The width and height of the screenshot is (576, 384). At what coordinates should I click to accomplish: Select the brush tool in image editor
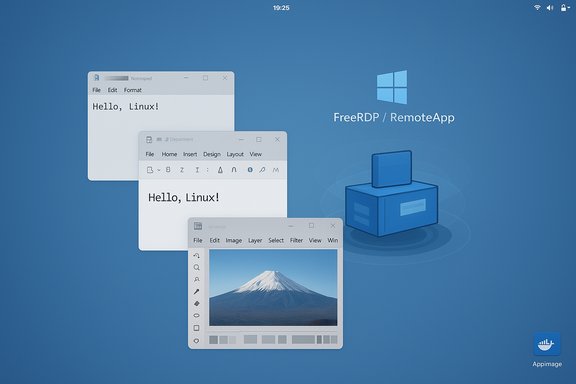(x=197, y=292)
